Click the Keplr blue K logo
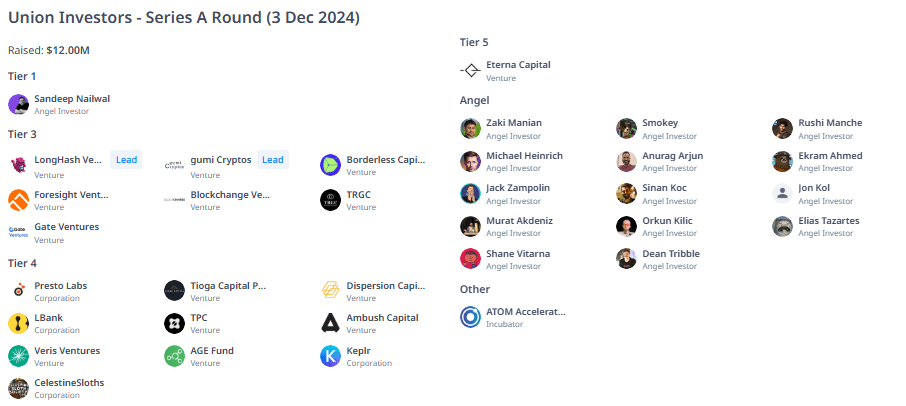The height and width of the screenshot is (406, 906). tap(331, 356)
